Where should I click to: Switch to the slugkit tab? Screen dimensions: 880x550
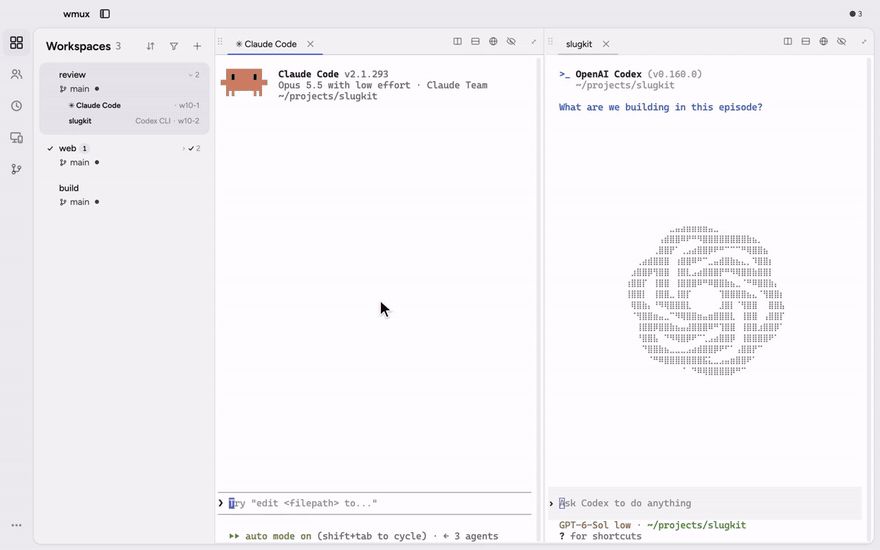click(x=579, y=44)
